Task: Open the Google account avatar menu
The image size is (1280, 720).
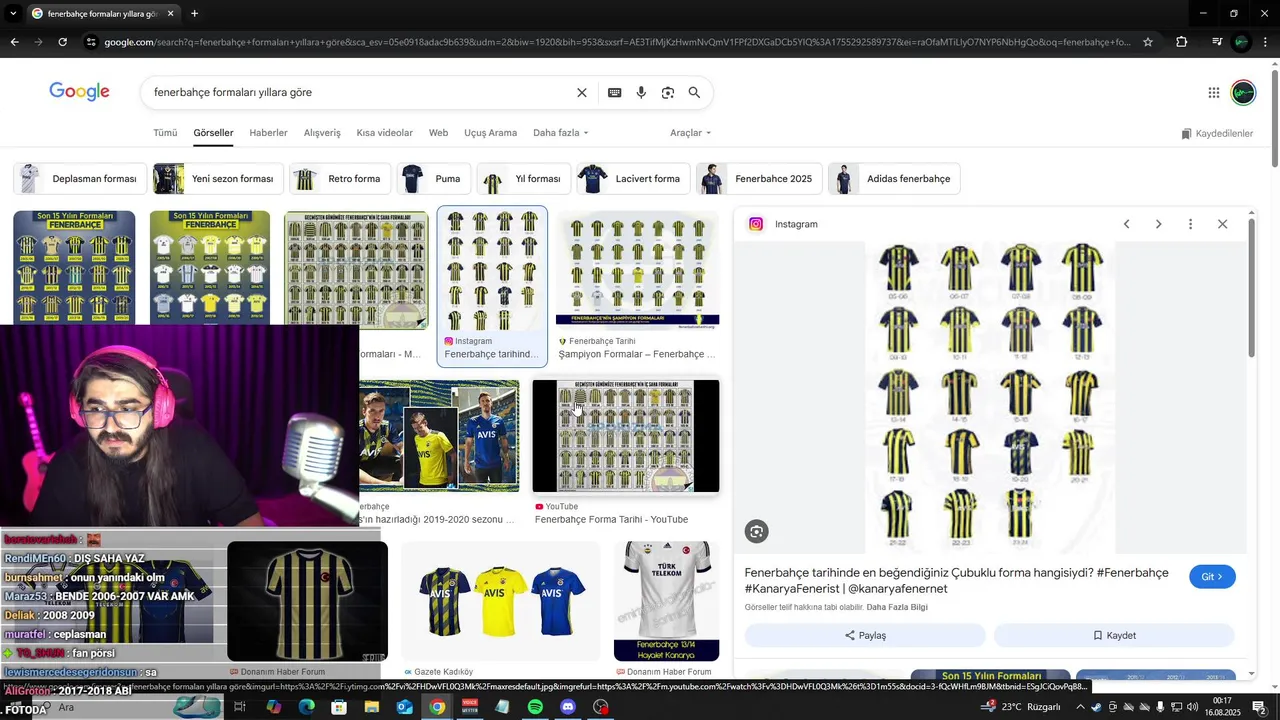Action: click(x=1243, y=93)
